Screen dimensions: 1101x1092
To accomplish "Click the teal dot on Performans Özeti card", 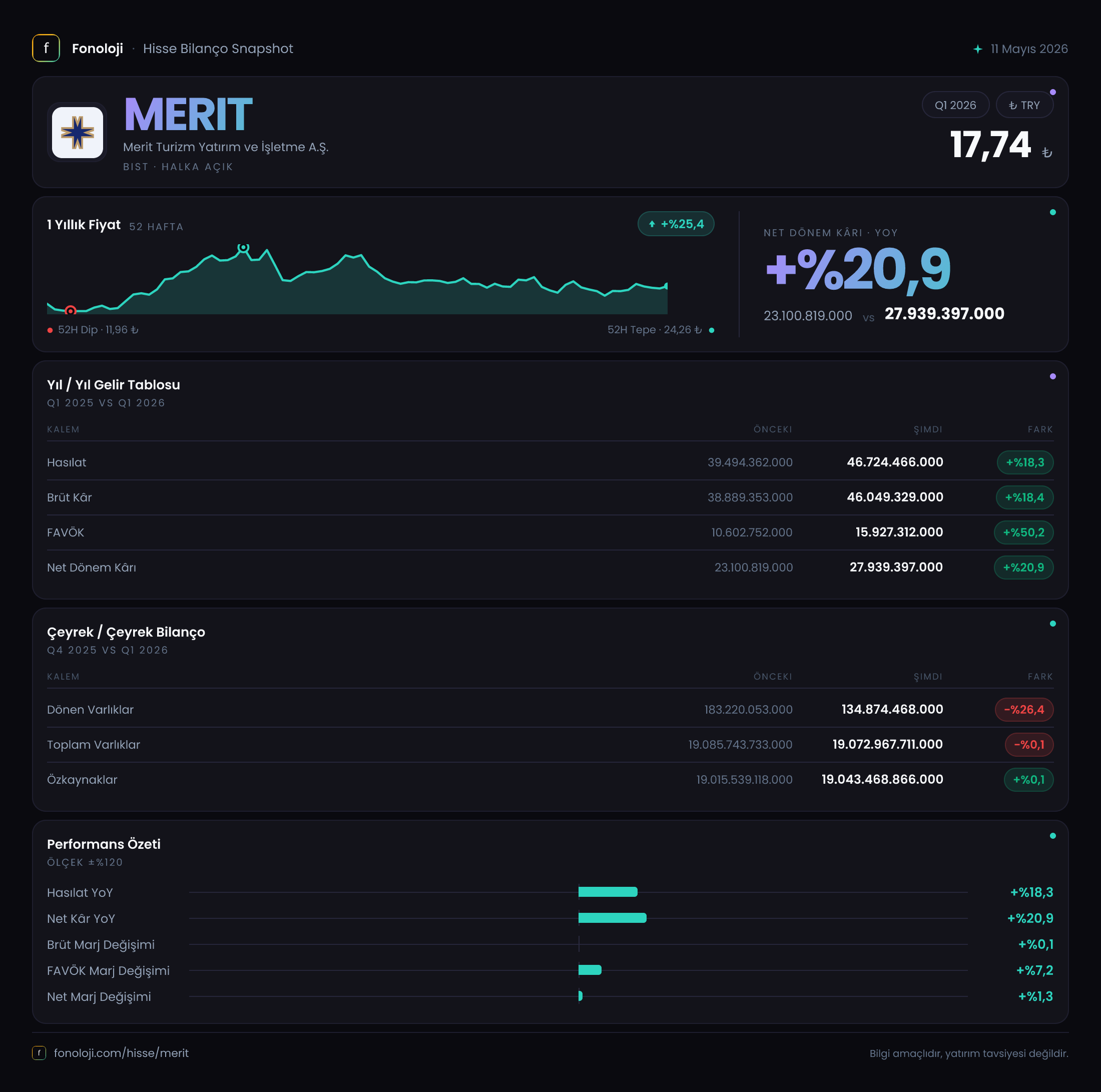I will tap(1052, 836).
